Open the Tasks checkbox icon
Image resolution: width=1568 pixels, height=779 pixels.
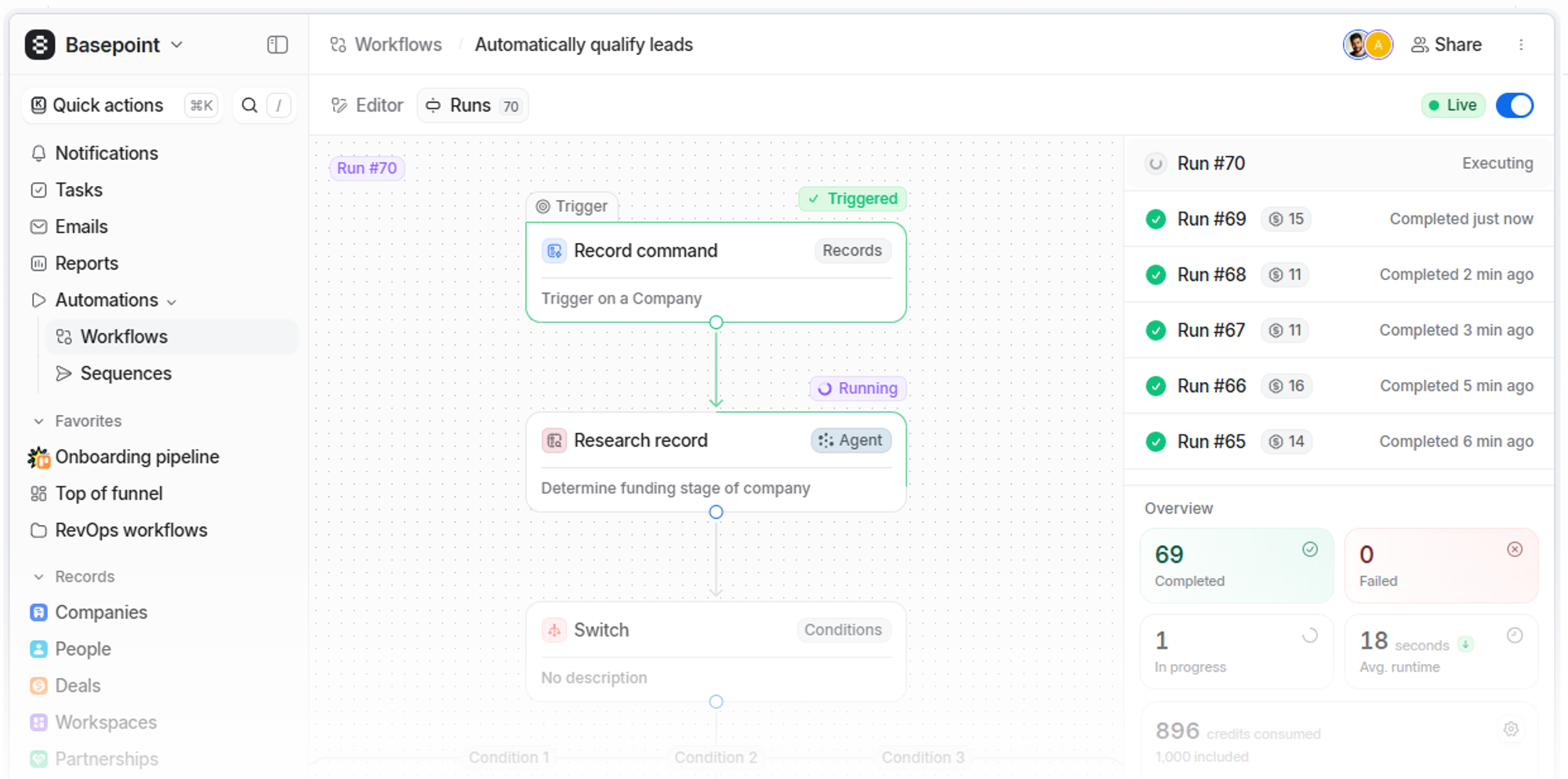point(38,190)
